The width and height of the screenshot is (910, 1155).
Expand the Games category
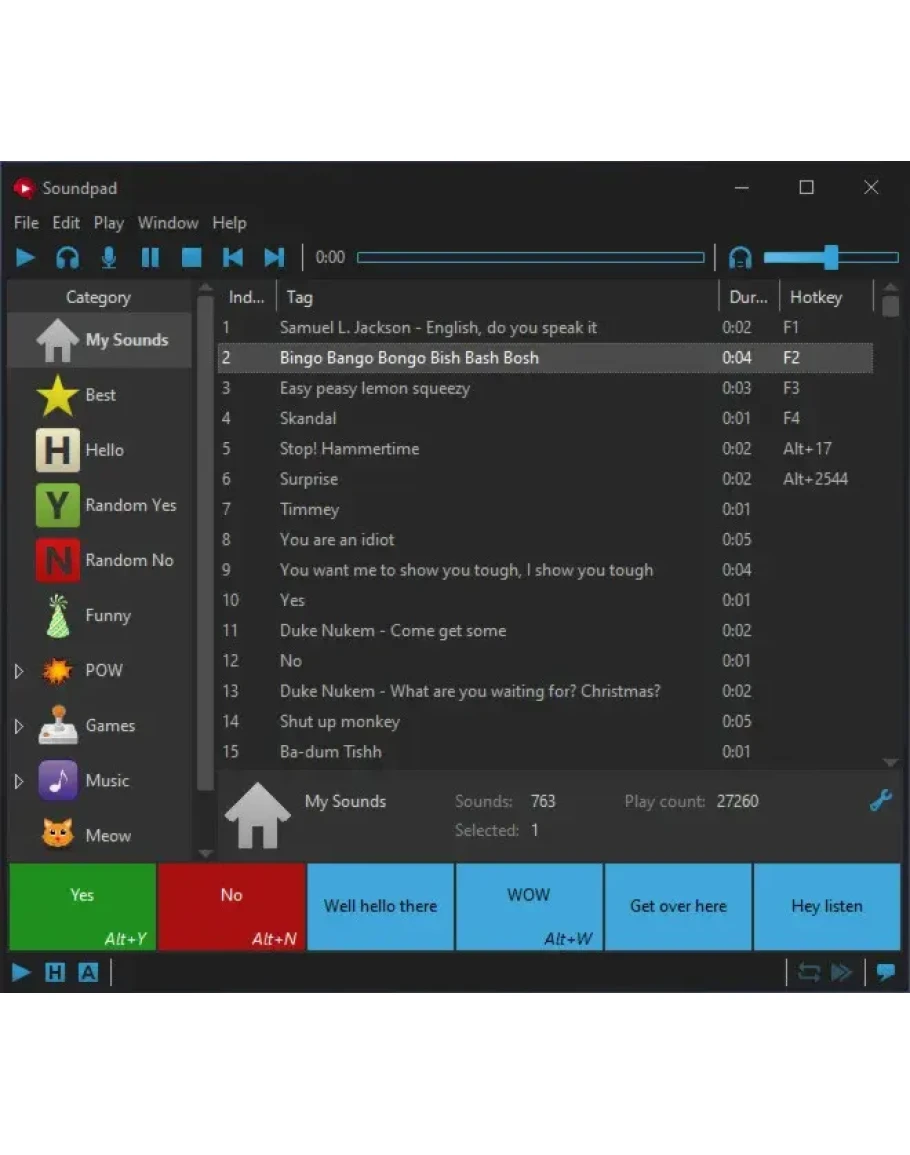coord(18,726)
